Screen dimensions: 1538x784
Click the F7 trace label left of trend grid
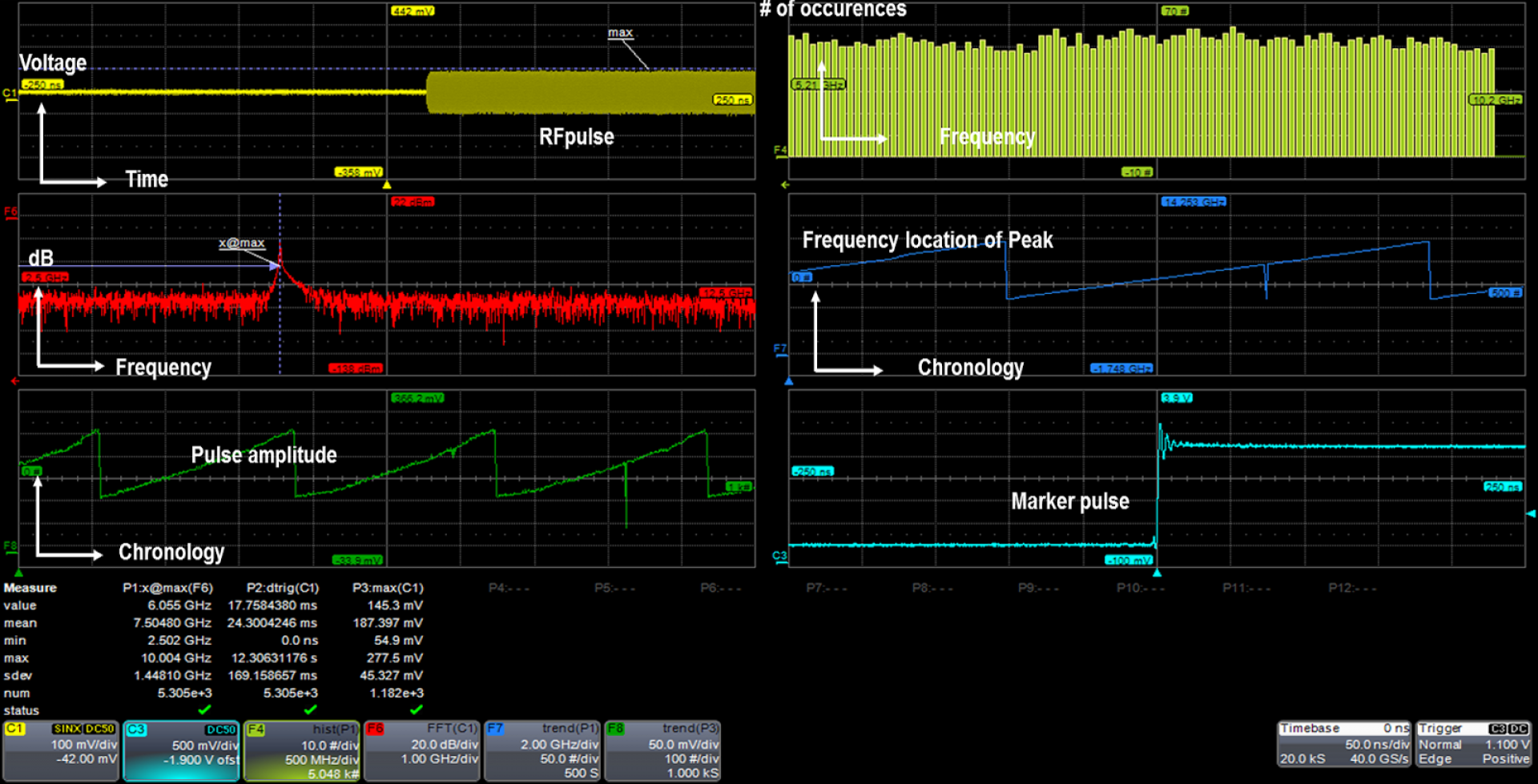click(x=779, y=348)
